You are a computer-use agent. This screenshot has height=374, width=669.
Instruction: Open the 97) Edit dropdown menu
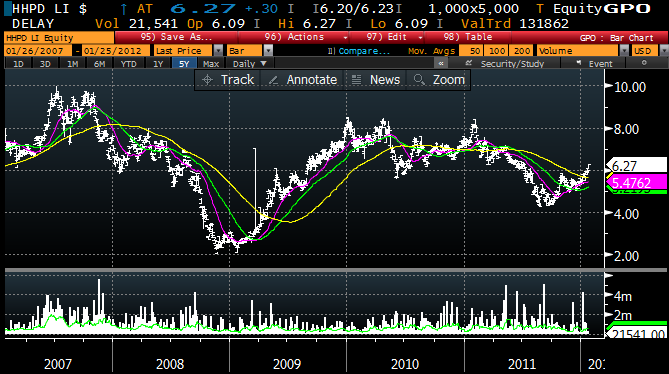coord(387,37)
